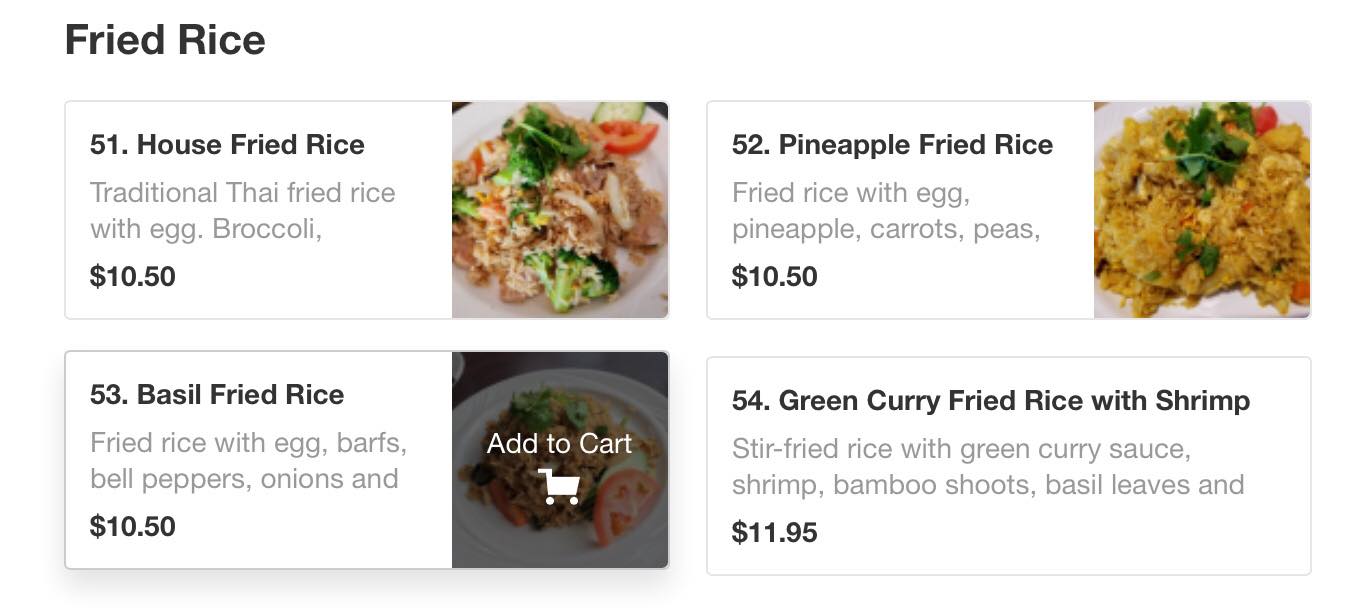Viewport: 1354px width, 615px height.
Task: Select the 51. House Fried Rice title
Action: click(x=227, y=145)
